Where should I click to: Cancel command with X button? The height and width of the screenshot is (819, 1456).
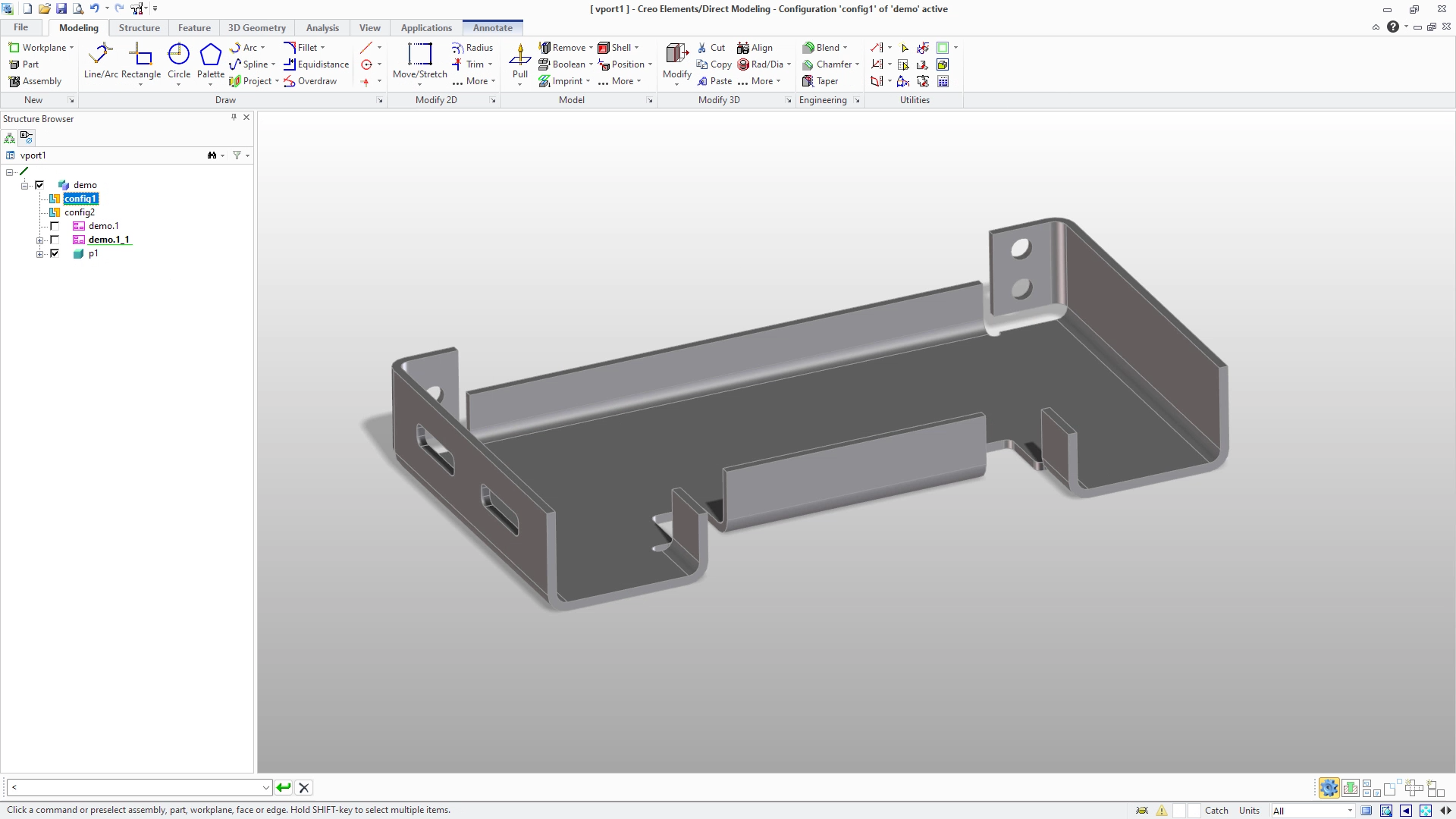coord(304,788)
